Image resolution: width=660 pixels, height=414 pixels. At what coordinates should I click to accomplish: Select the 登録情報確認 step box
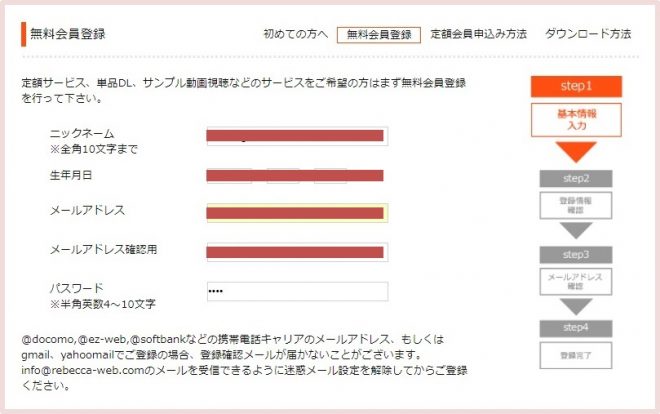[x=575, y=205]
